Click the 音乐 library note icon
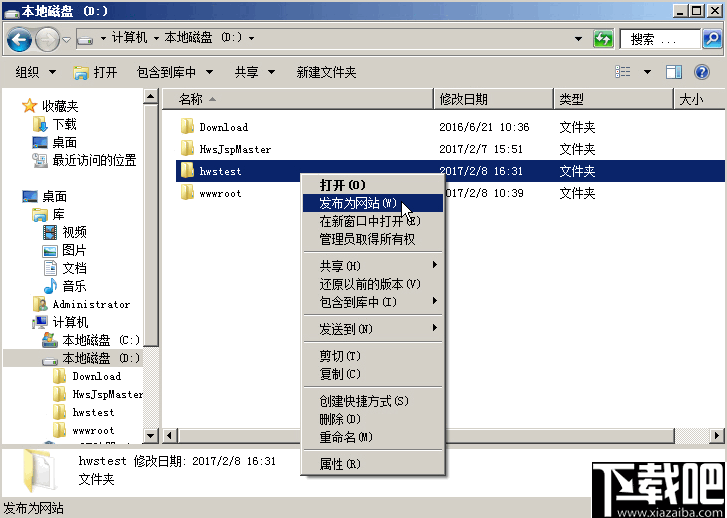The height and width of the screenshot is (518, 727). 50,286
